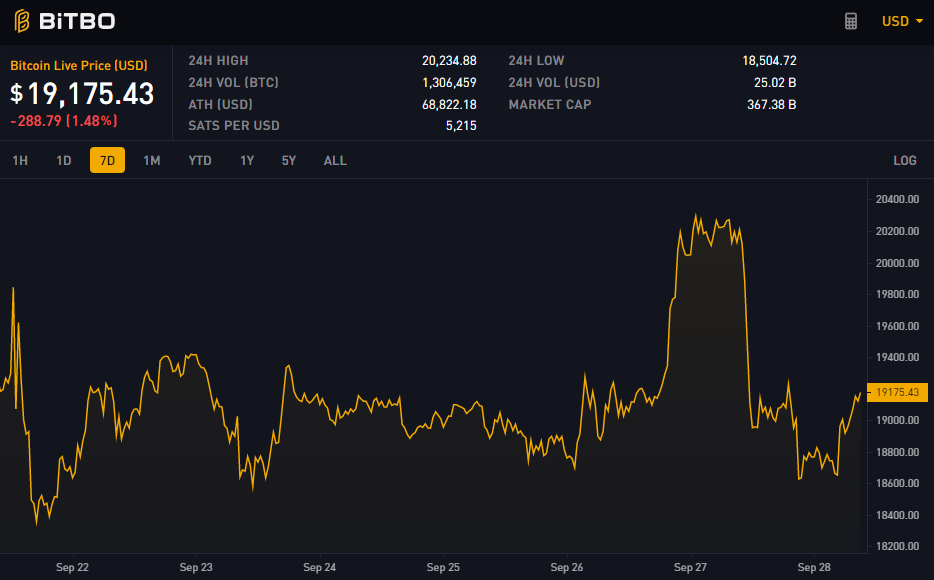This screenshot has height=580, width=934.
Task: Click the Sep 28 date axis label
Action: (814, 567)
